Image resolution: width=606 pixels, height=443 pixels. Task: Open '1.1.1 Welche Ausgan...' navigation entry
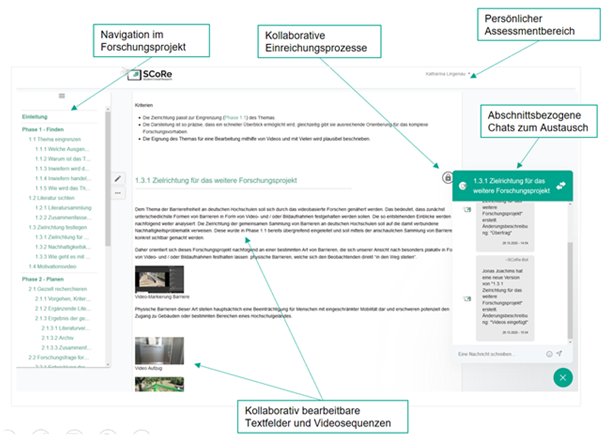[x=62, y=149]
